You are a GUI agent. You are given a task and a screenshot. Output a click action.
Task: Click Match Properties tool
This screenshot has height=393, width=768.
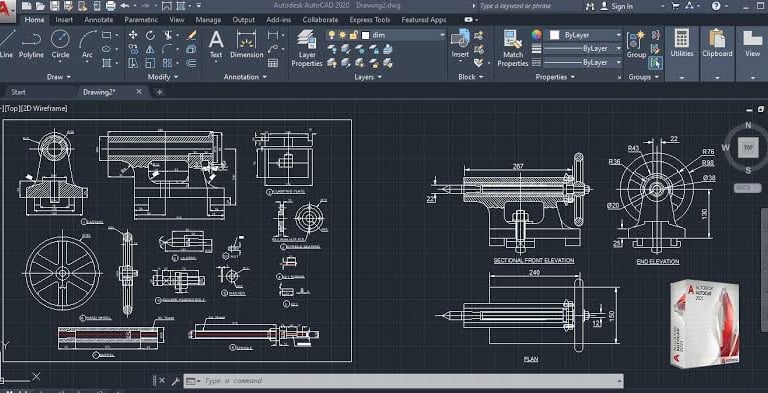tap(512, 48)
